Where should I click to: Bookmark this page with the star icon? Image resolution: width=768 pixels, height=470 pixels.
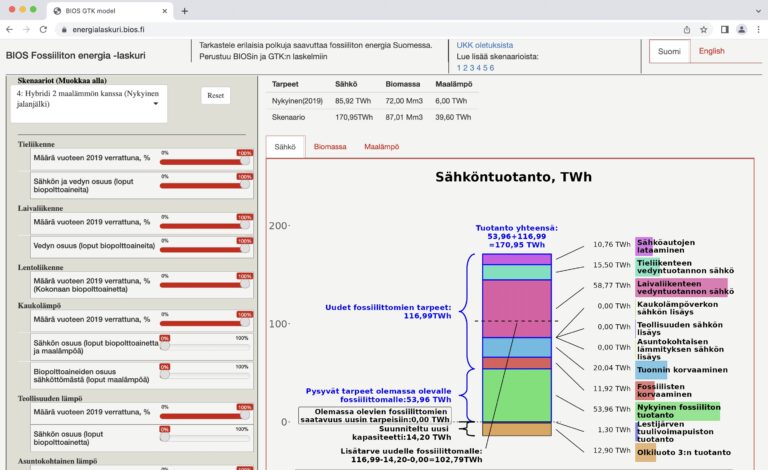[x=704, y=29]
